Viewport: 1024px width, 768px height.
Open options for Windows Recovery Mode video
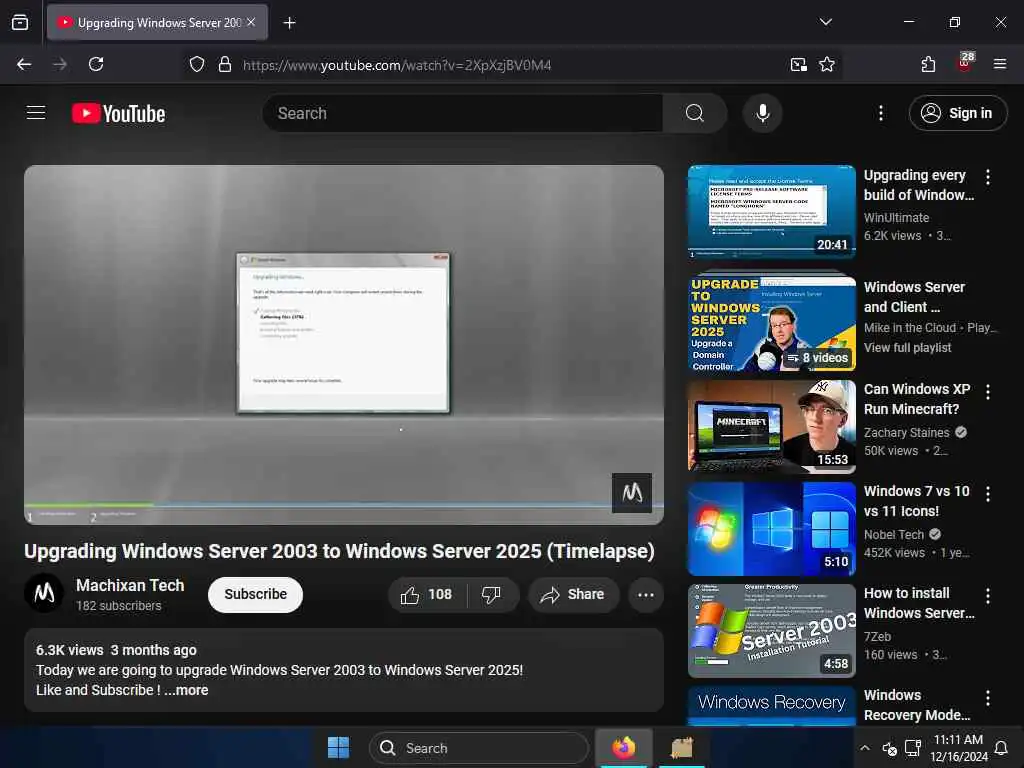pyautogui.click(x=987, y=698)
